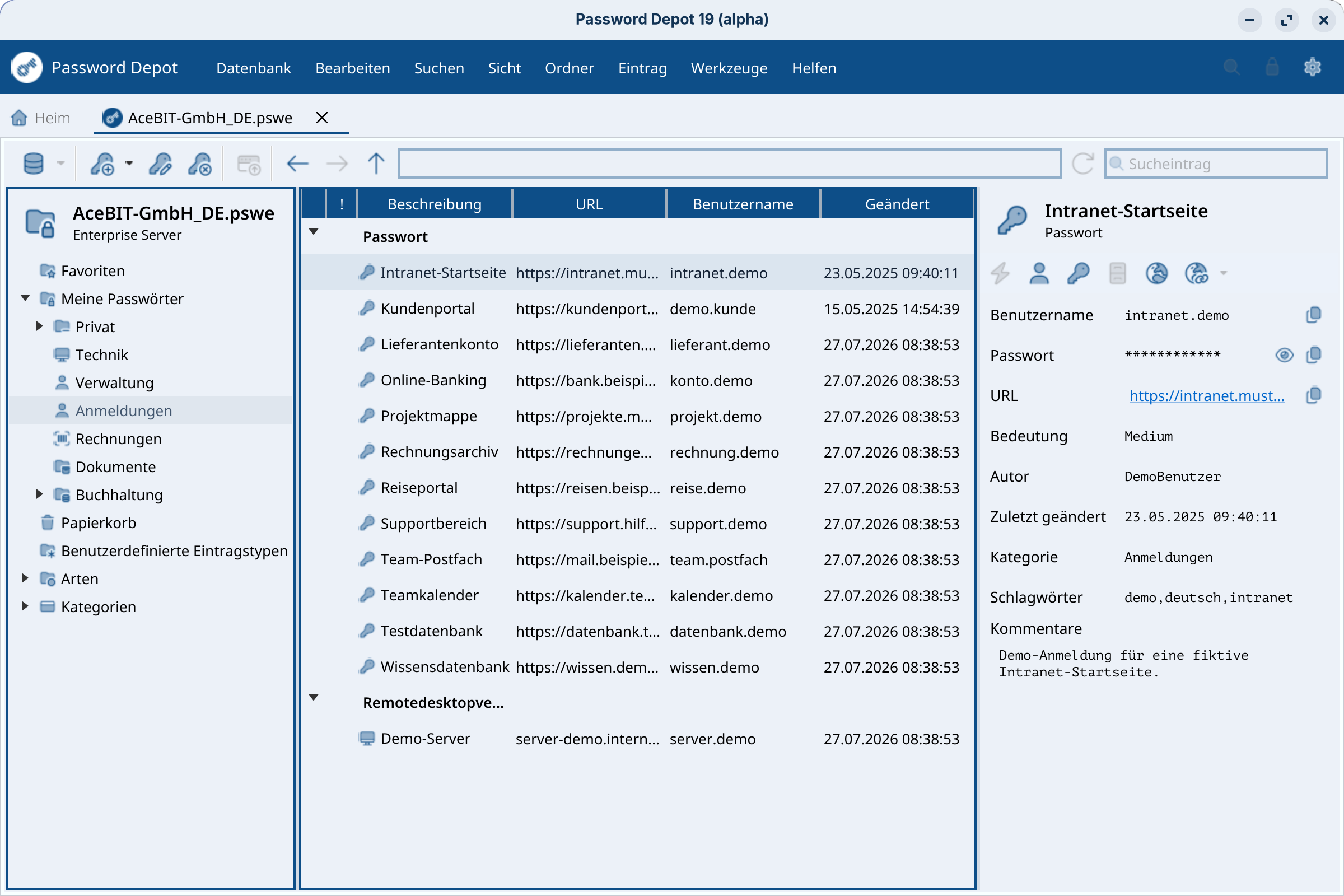Click the document icon in details toolbar
The width and height of the screenshot is (1344, 896).
pos(1117,273)
